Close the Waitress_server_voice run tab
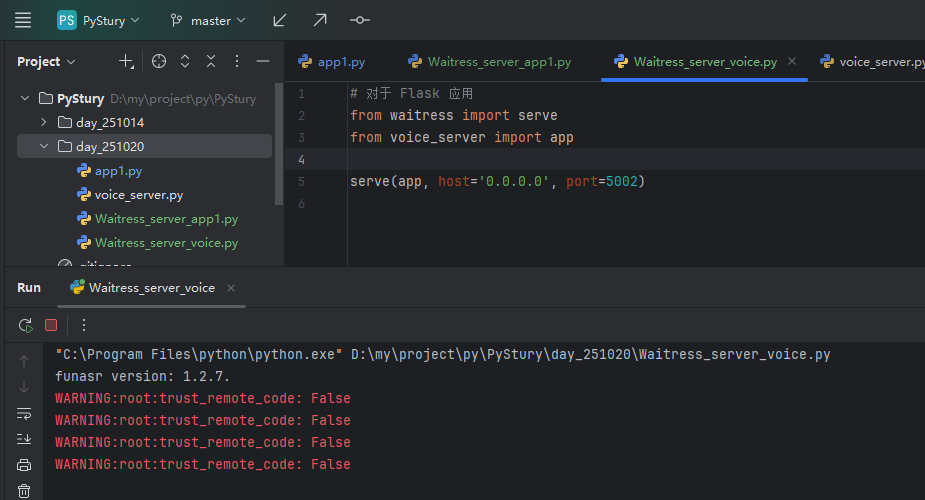 pos(232,288)
